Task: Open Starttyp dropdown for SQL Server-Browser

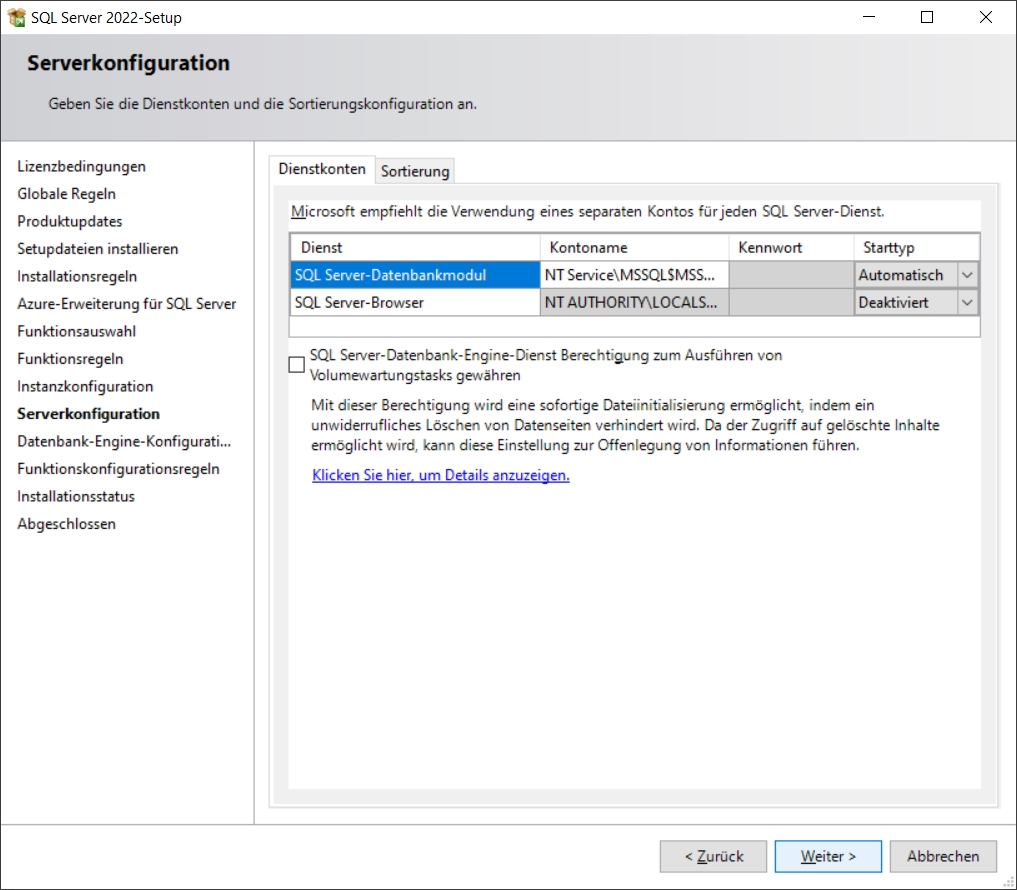Action: point(967,302)
